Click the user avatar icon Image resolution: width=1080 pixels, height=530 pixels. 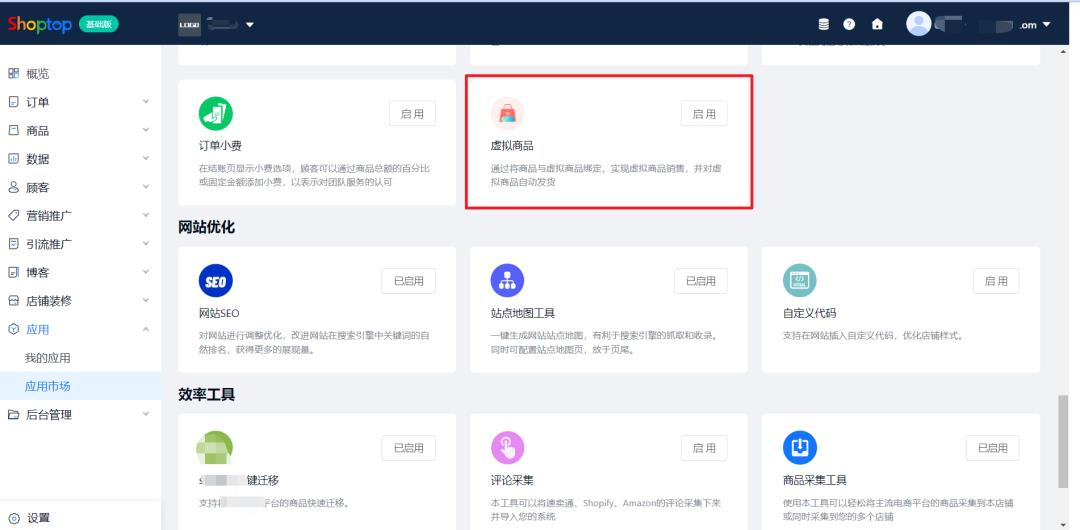[x=918, y=24]
